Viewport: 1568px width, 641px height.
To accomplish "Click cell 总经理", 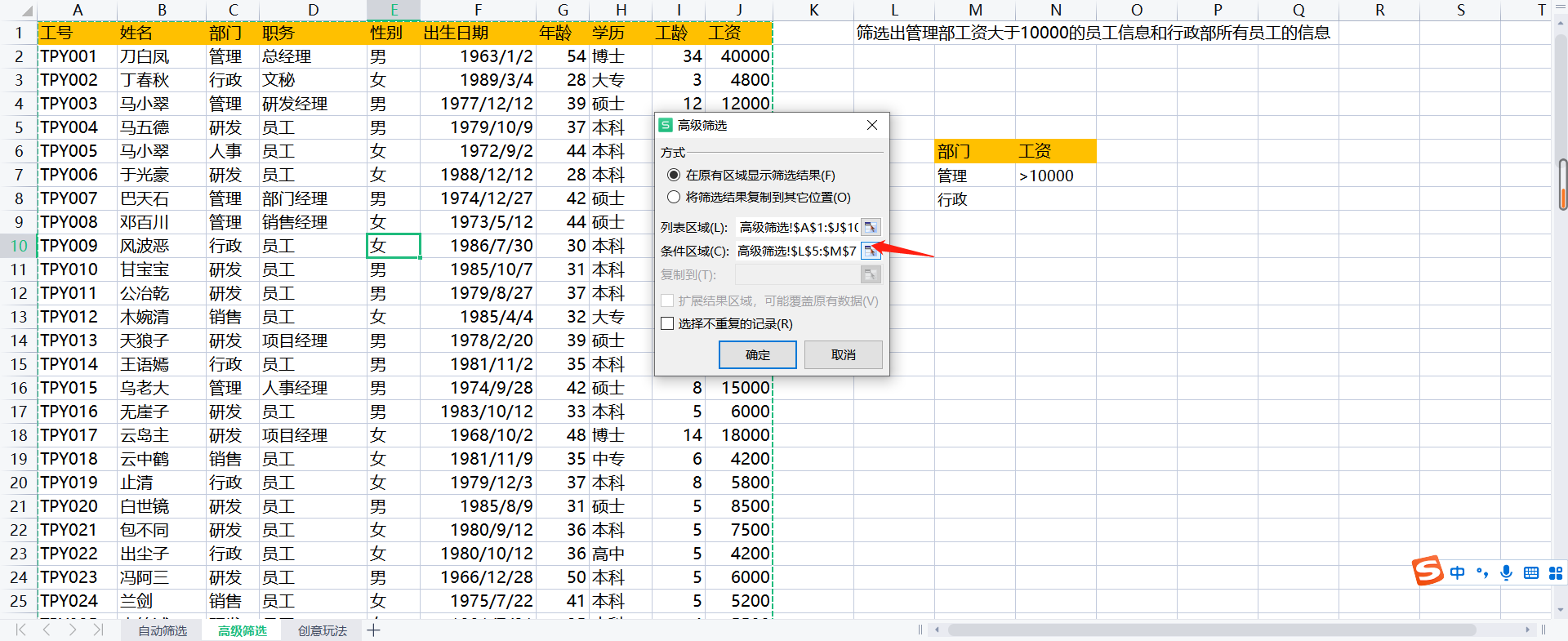I will pos(313,56).
